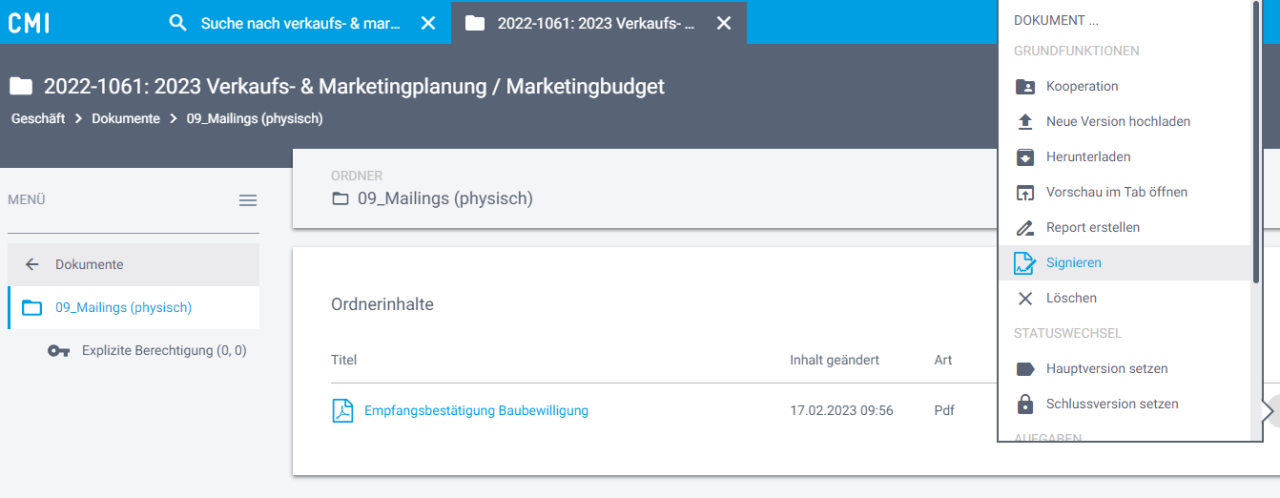Choose 'Kooperation' from document menu
This screenshot has height=498, width=1280.
point(1124,86)
